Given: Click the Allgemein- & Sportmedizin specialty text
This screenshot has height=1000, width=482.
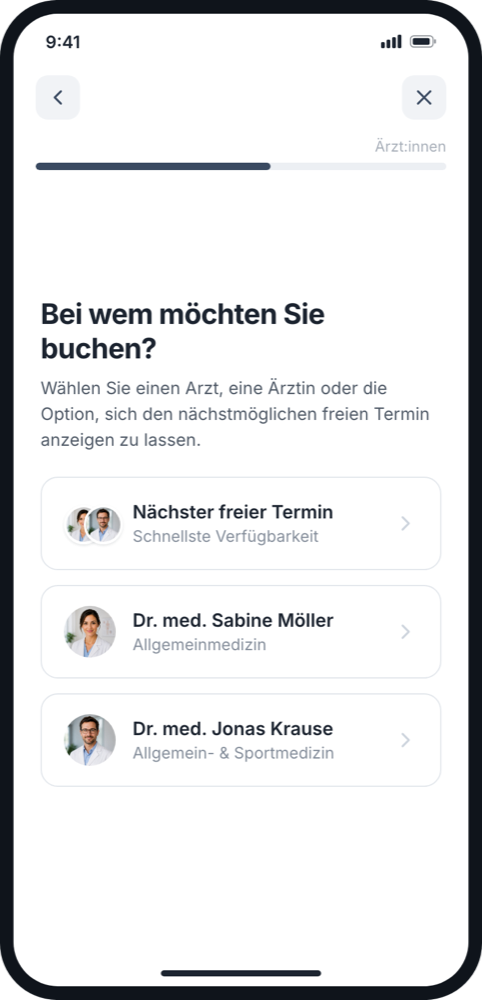Looking at the screenshot, I should 233,753.
